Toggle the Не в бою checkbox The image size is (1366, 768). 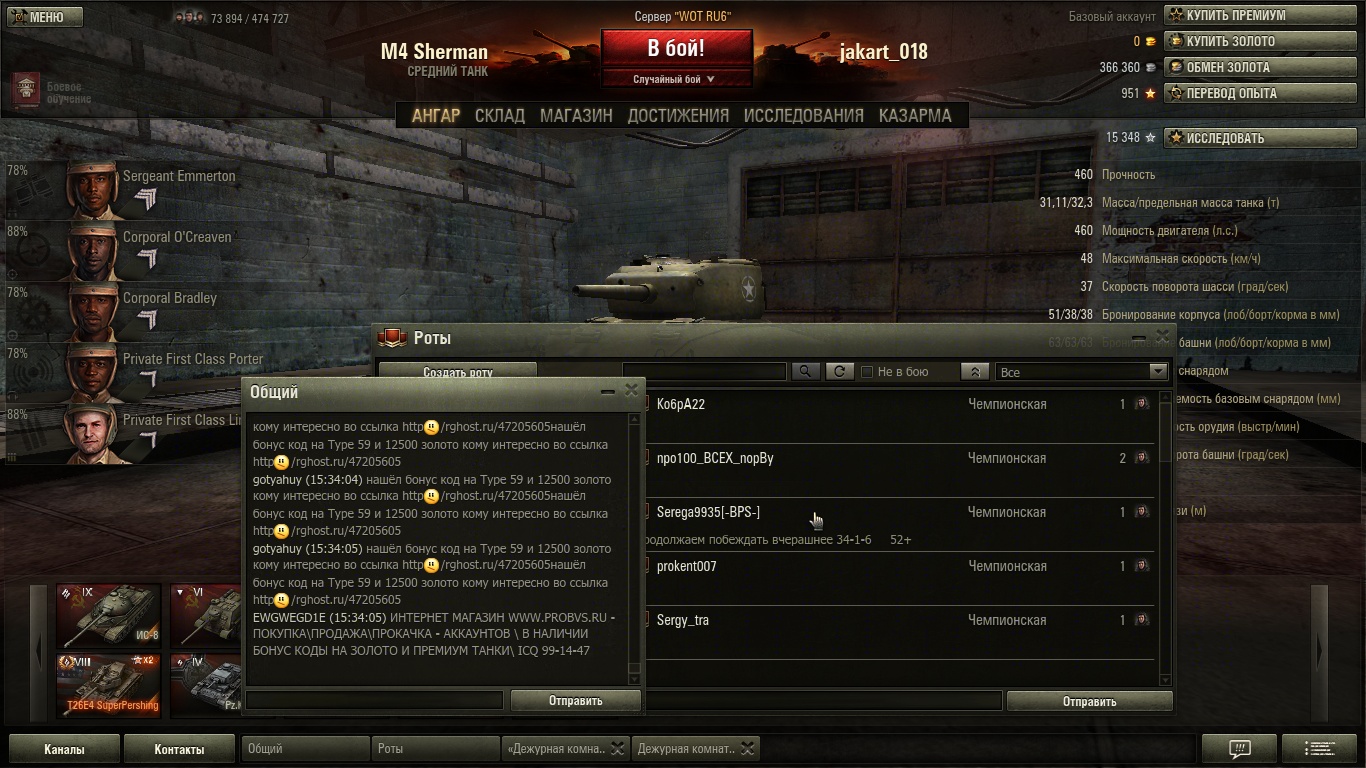point(867,372)
